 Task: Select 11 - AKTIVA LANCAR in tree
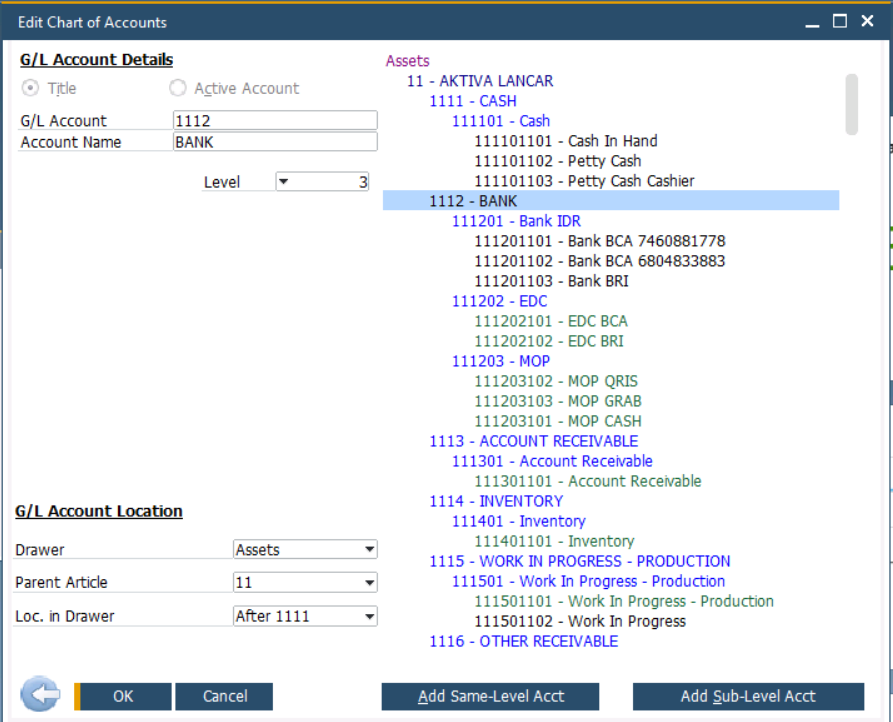click(x=480, y=81)
